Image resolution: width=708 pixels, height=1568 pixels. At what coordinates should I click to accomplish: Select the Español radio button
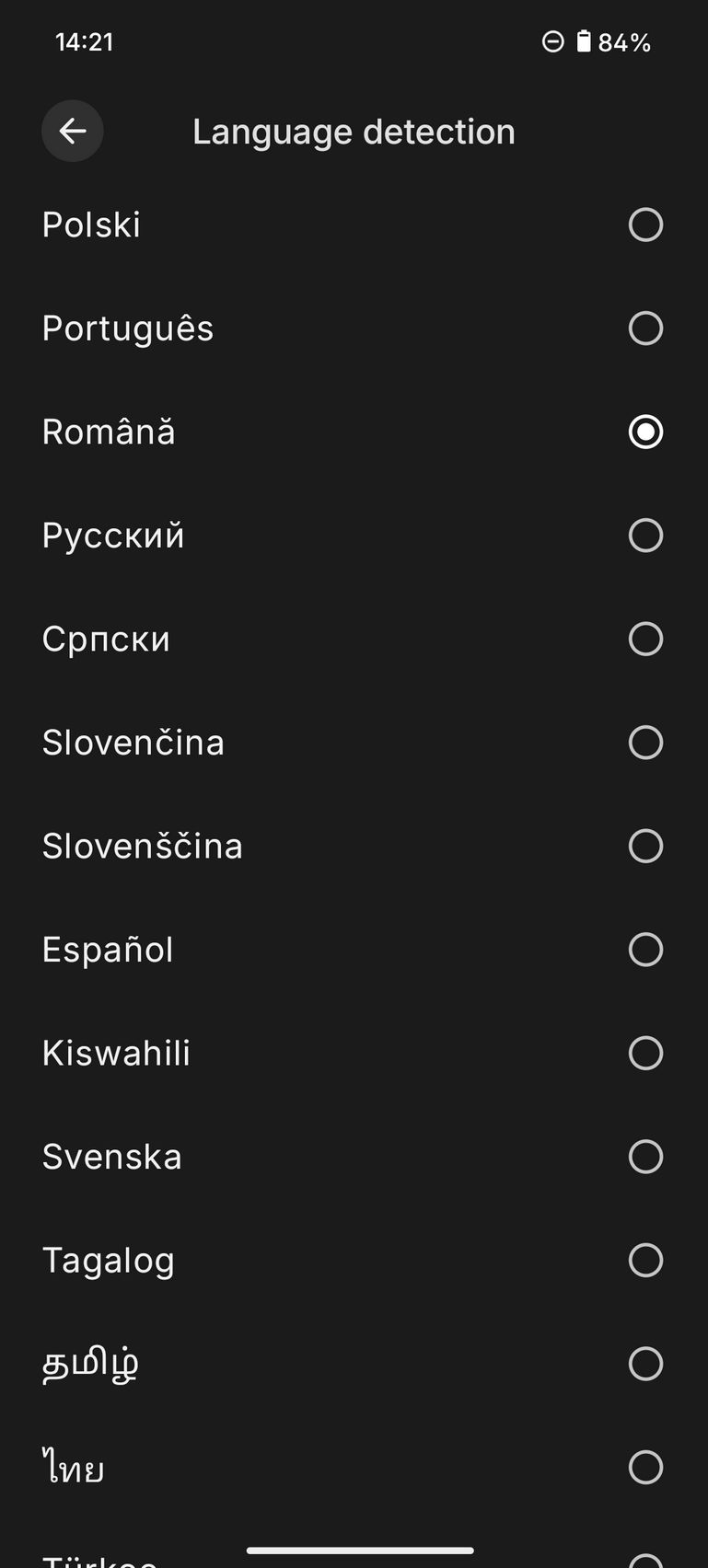[645, 950]
